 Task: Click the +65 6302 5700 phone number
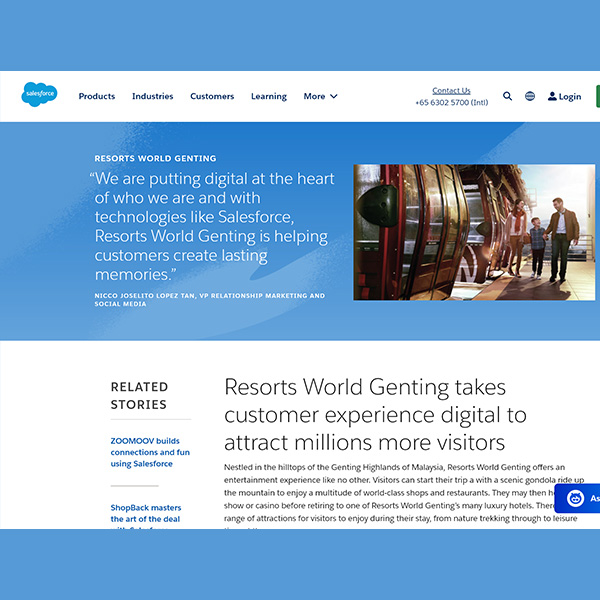[x=451, y=102]
